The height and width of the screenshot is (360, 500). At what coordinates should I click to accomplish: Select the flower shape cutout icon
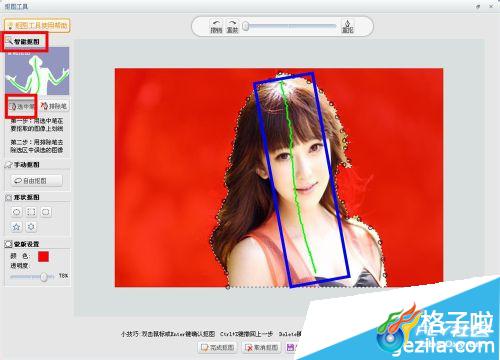click(x=31, y=227)
